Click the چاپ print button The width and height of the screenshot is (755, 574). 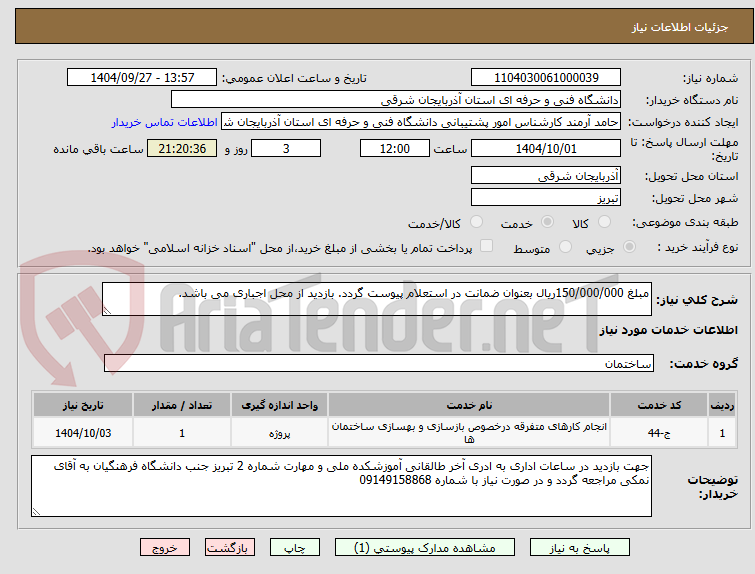point(295,548)
